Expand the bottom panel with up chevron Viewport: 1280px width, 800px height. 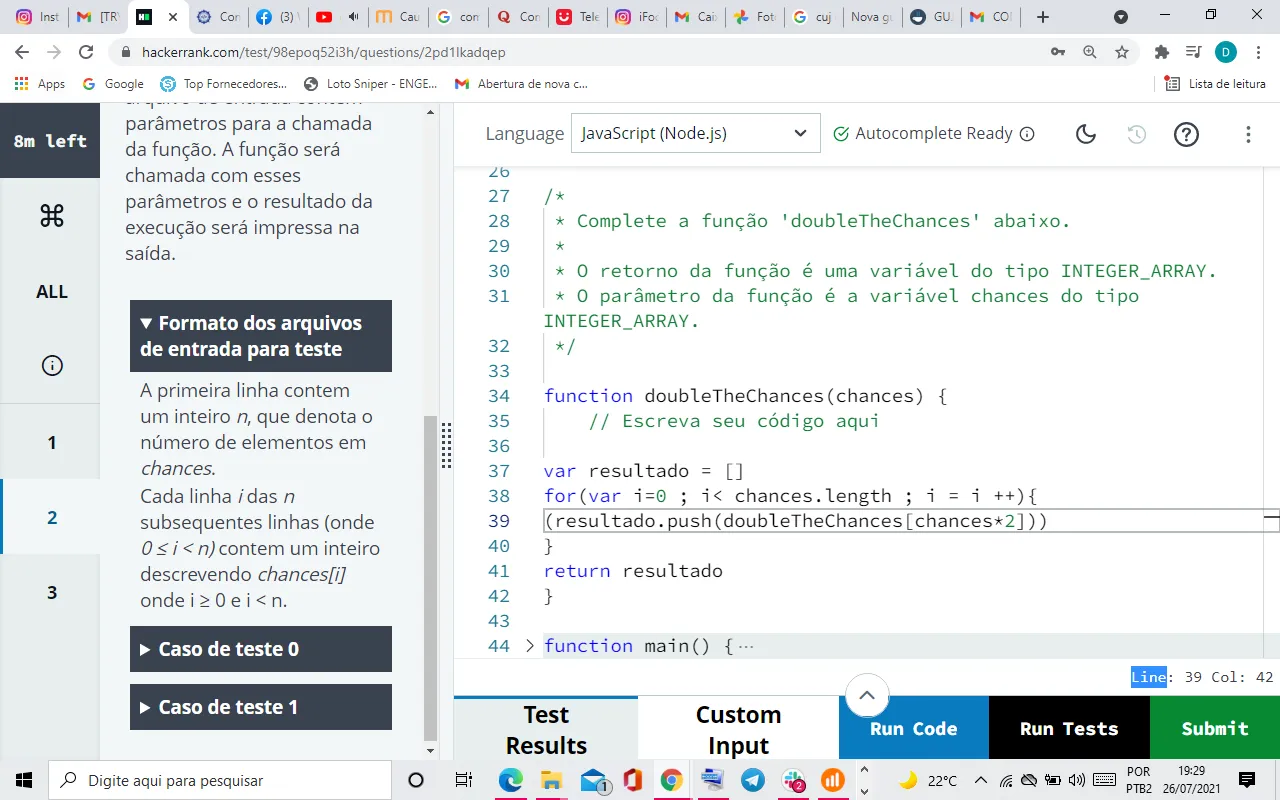[x=867, y=695]
